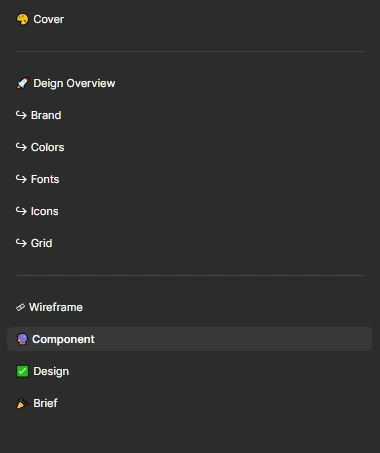
Task: Click the arrow icon before Fonts
Action: [x=21, y=179]
